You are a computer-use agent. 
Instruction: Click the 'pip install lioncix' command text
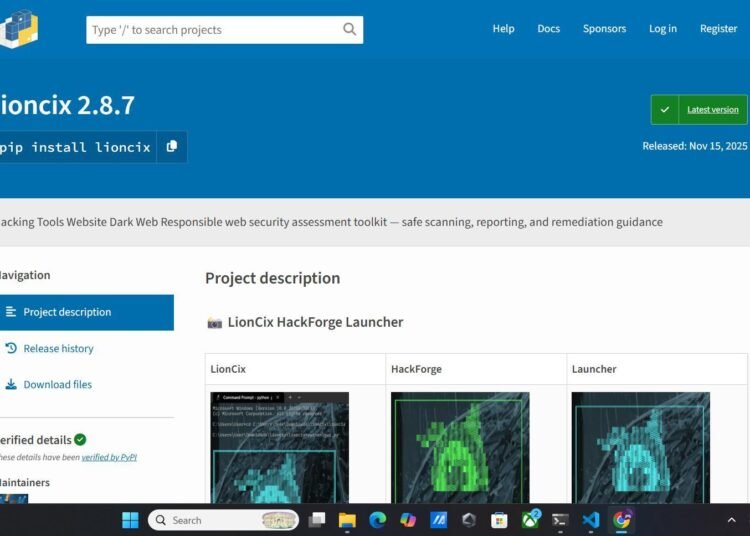[x=75, y=147]
